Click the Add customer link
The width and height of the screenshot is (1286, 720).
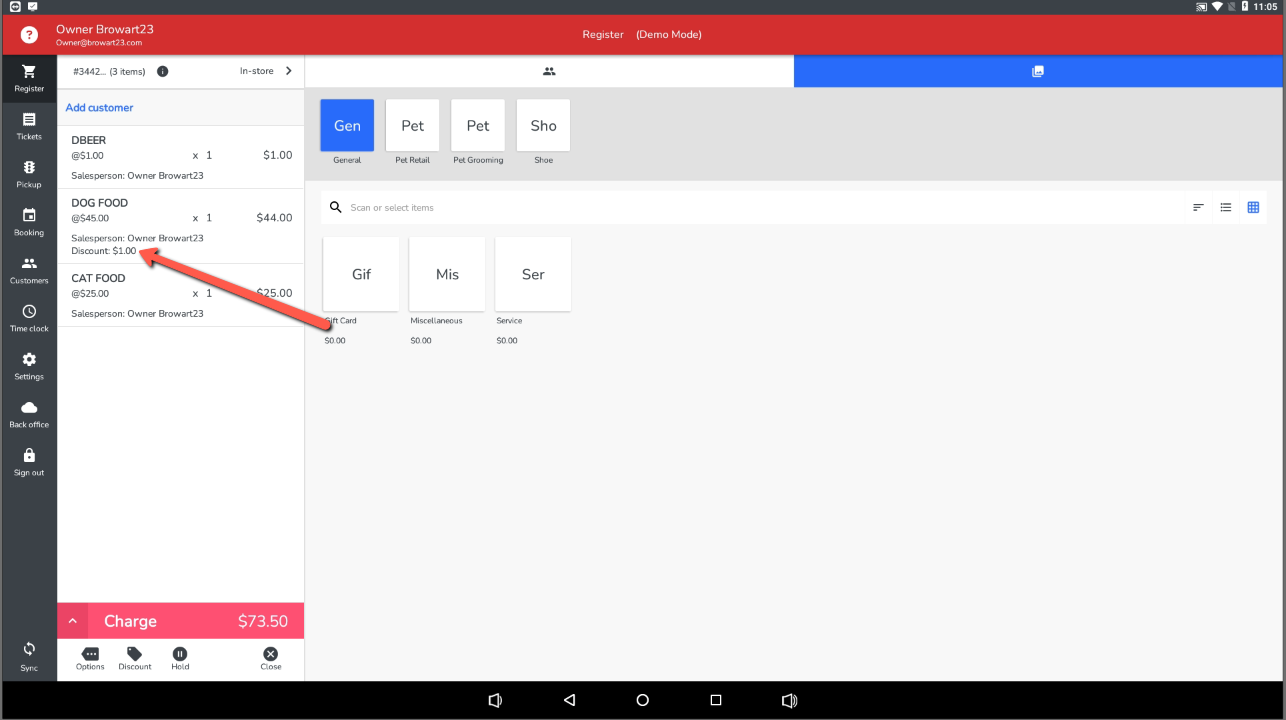(x=99, y=108)
